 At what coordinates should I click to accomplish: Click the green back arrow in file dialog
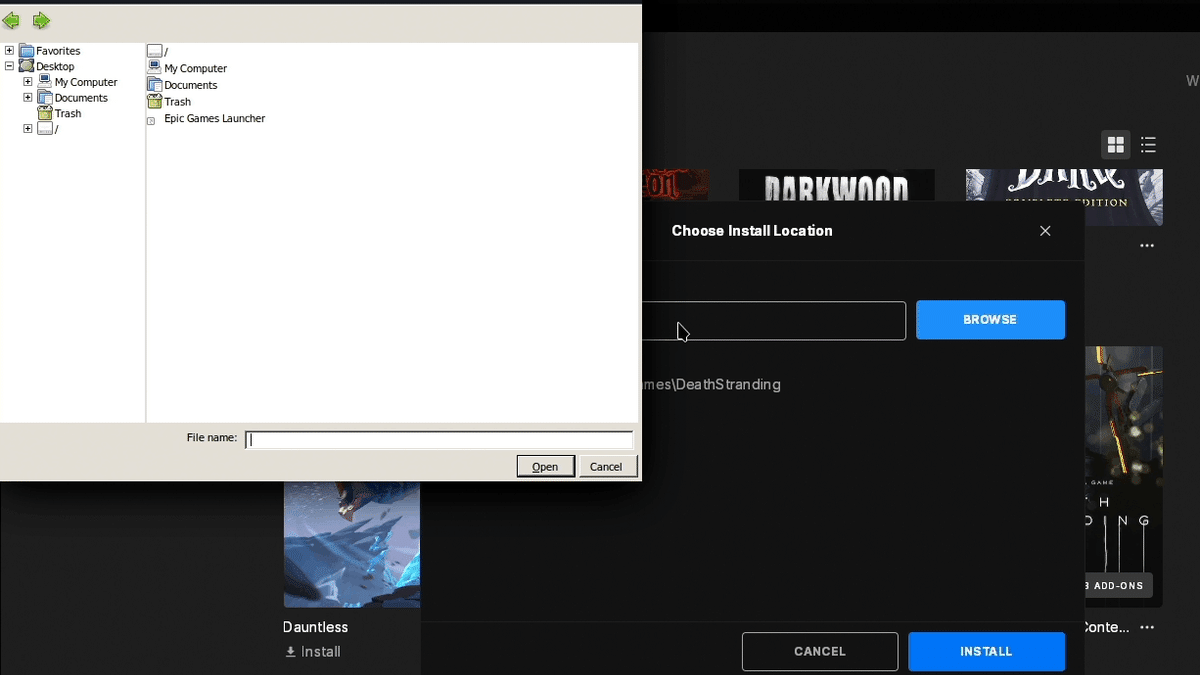pos(11,21)
